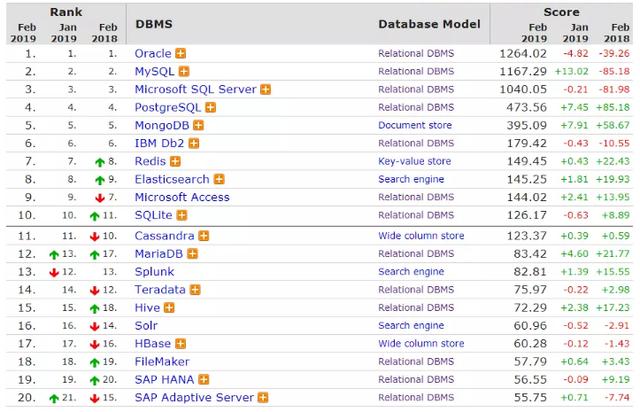
Task: Click the plus icon next to MySQL
Action: pyautogui.click(x=183, y=71)
